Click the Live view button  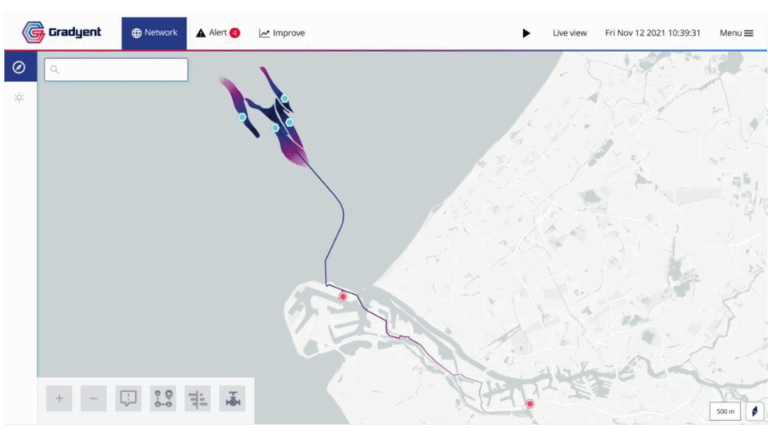pos(570,33)
